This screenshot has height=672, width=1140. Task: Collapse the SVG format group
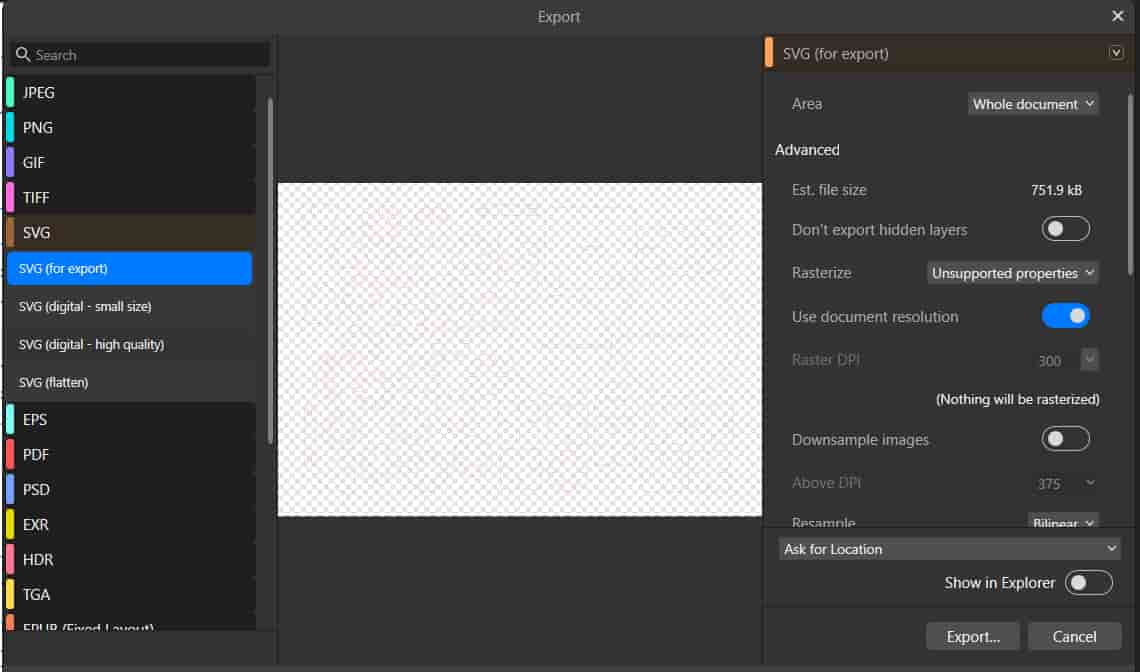pos(131,232)
